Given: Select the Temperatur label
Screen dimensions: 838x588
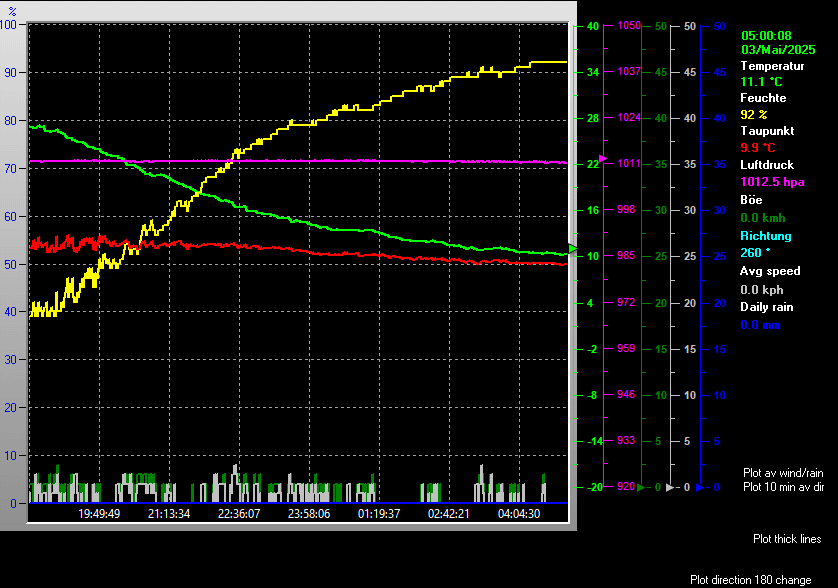Looking at the screenshot, I should click(x=772, y=66).
